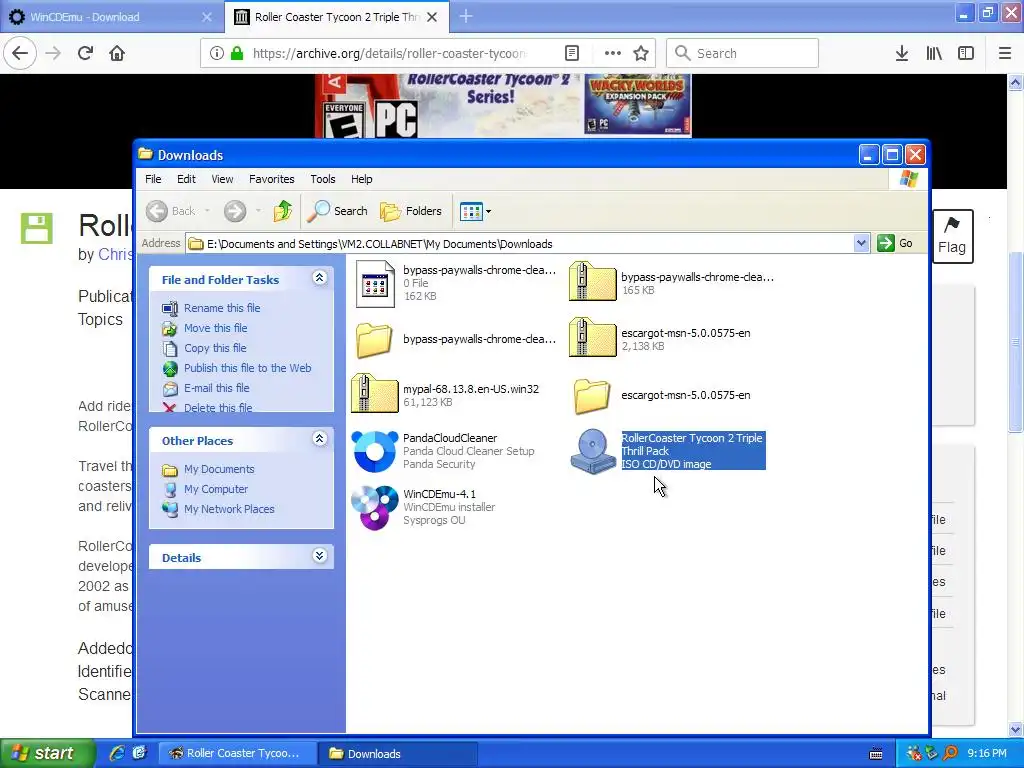
Task: Click Copy this file
Action: (x=215, y=348)
